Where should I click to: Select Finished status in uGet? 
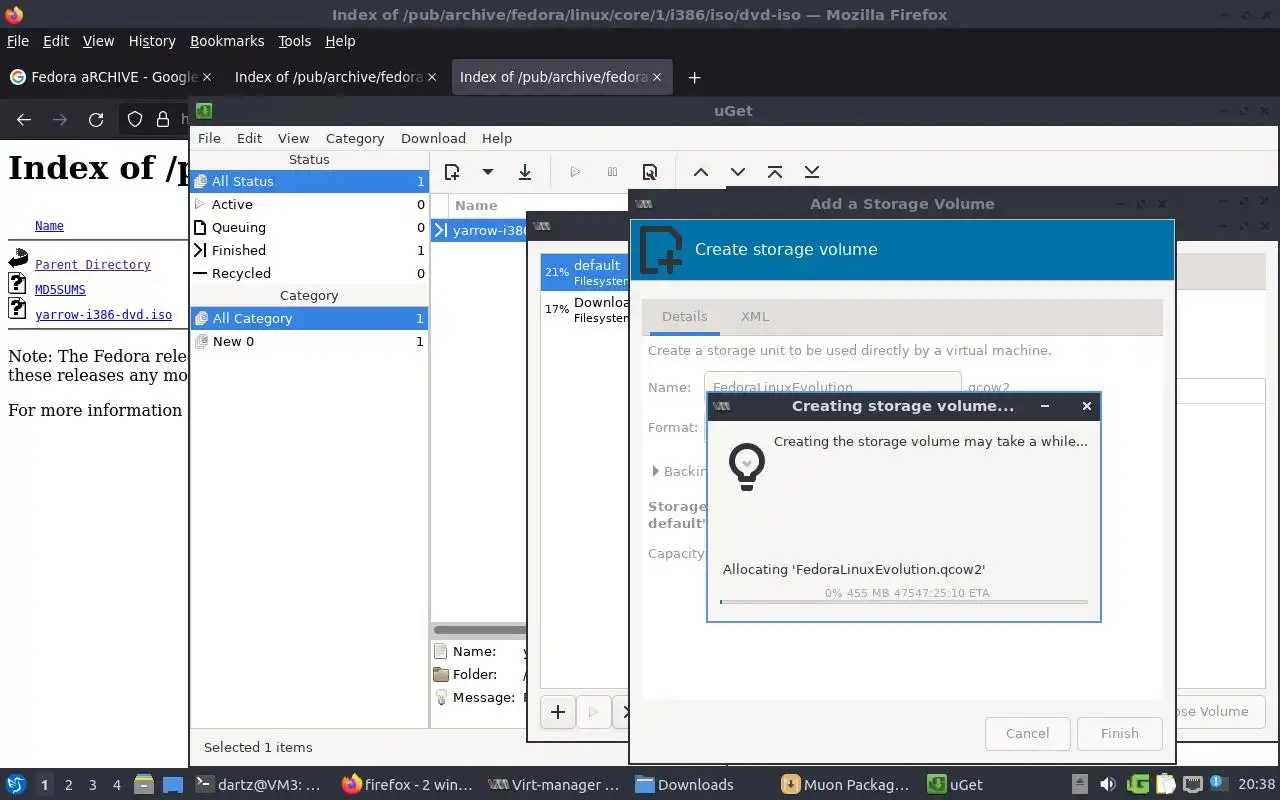click(x=309, y=250)
